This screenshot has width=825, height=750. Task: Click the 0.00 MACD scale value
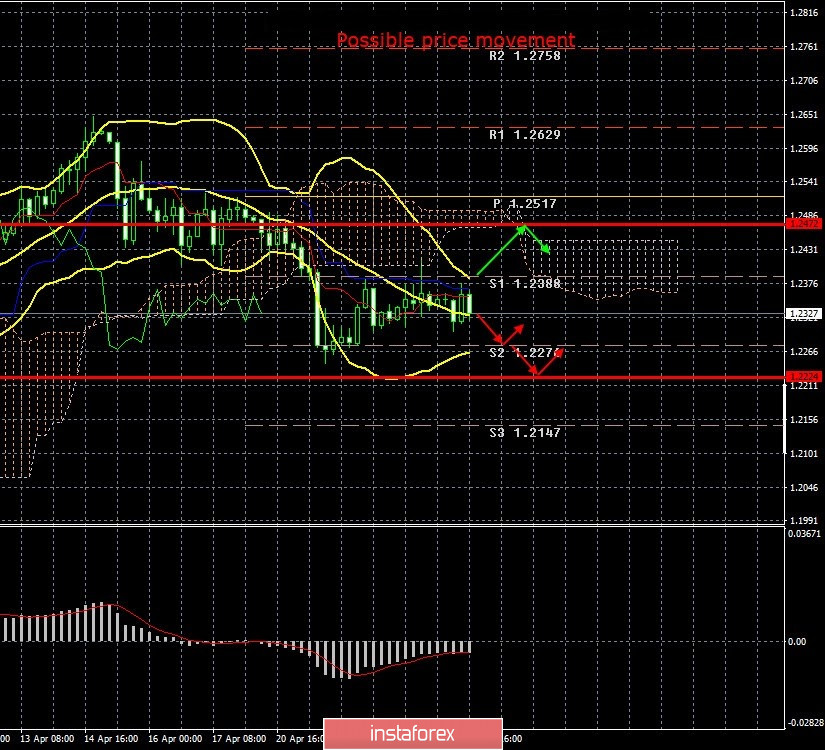797,642
